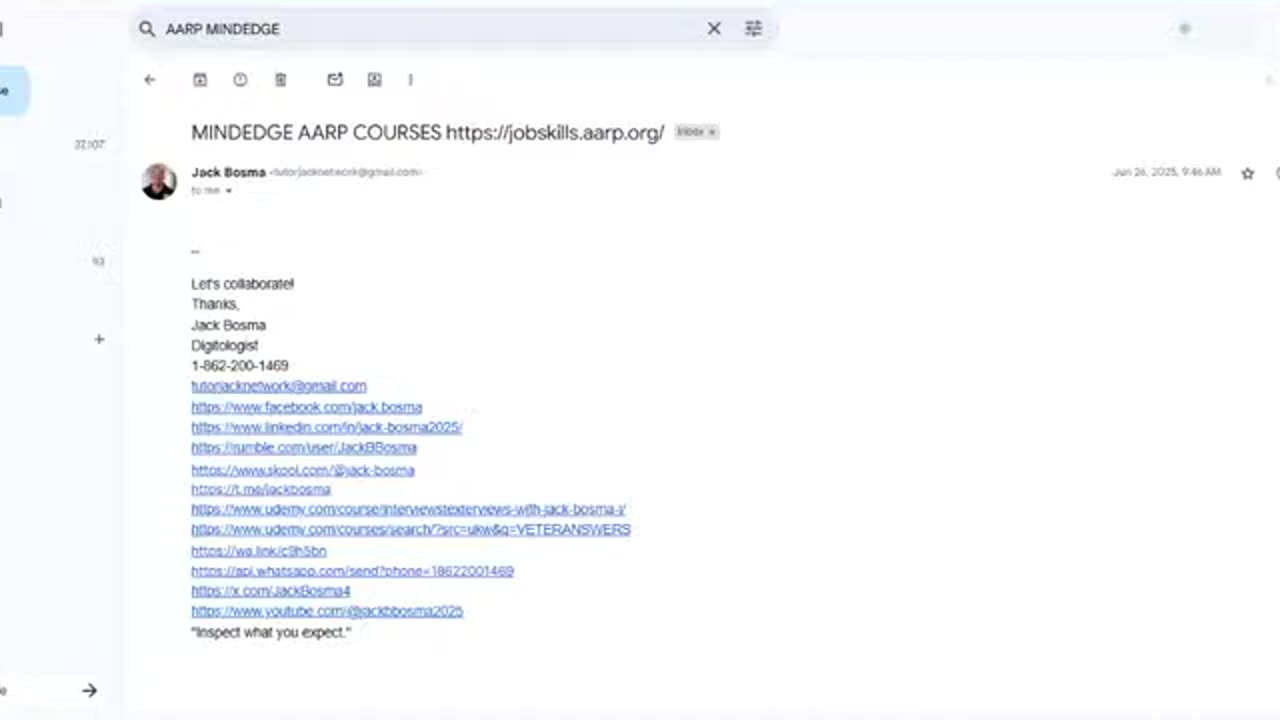
Task: Click the Move to icon
Action: tap(374, 80)
